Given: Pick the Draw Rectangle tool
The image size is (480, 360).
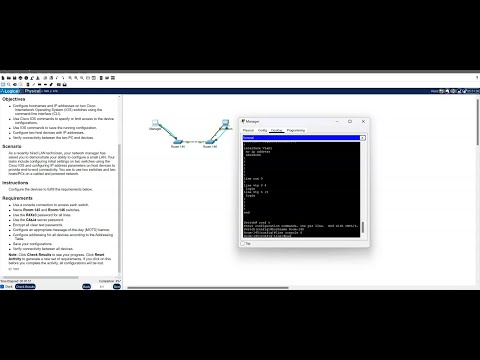Looking at the screenshot, I should click(39, 84).
